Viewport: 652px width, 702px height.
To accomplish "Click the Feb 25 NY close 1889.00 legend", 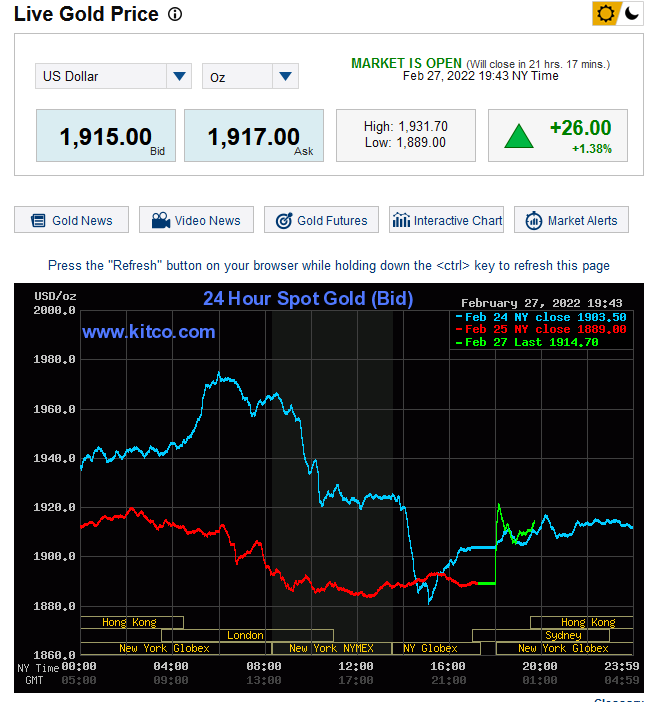I will 541,330.
